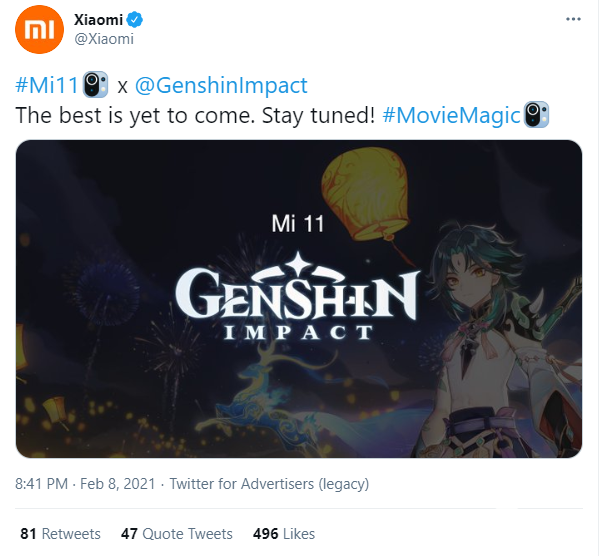Click the blue verified badge icon
This screenshot has height=556, width=600.
pyautogui.click(x=135, y=20)
